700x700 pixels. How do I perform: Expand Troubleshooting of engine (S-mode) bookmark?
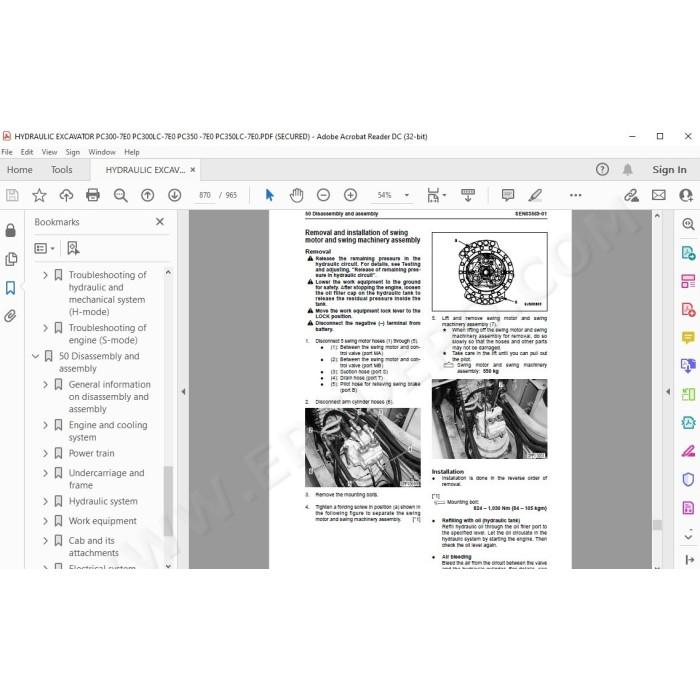pos(45,328)
